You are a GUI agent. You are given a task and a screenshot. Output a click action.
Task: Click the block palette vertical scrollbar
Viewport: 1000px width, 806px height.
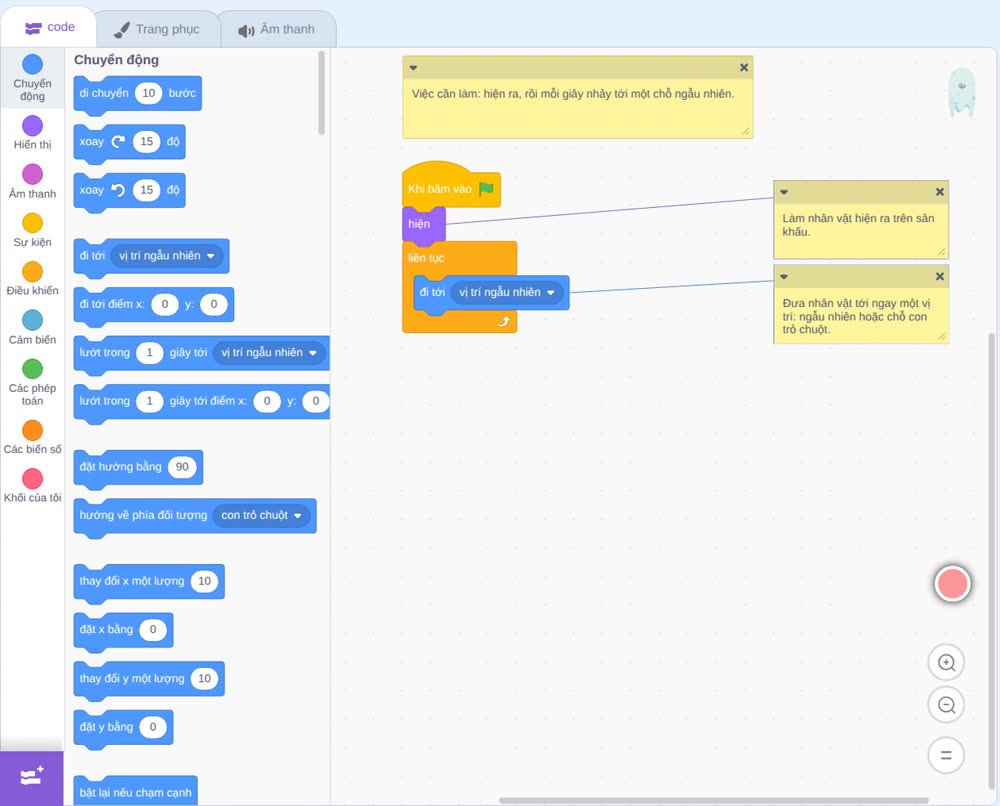click(x=321, y=93)
